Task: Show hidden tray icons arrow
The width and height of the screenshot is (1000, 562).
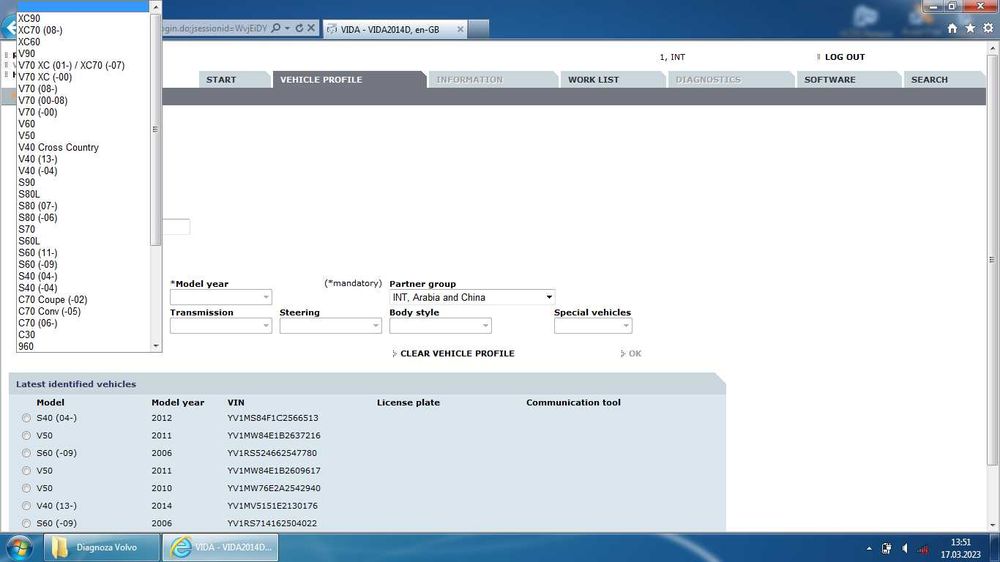Action: (x=869, y=549)
